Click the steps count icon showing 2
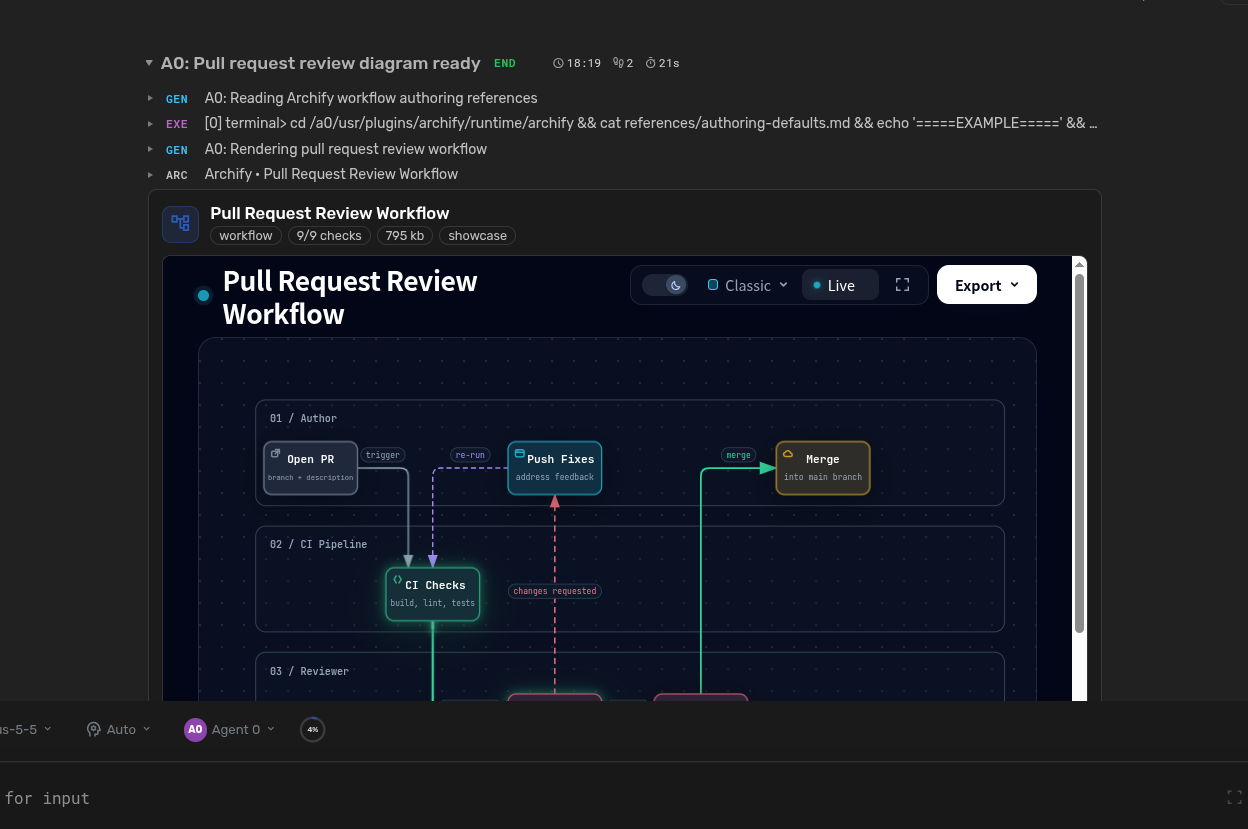1248x829 pixels. click(618, 63)
